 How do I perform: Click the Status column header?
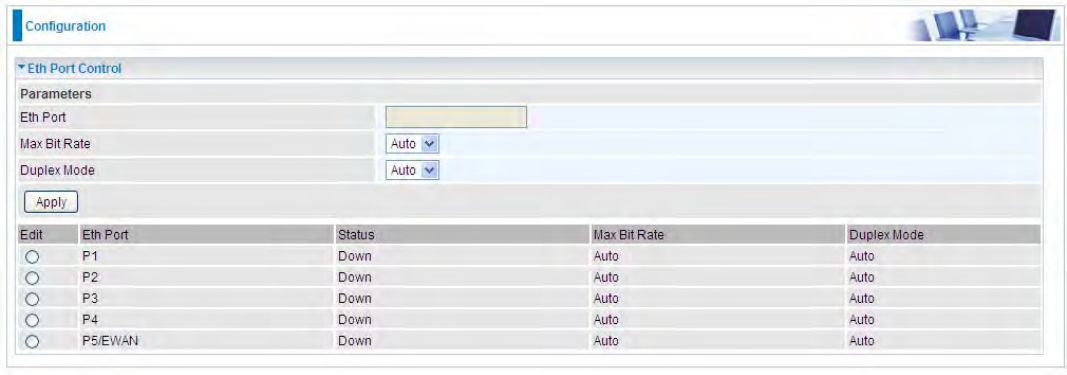[357, 235]
